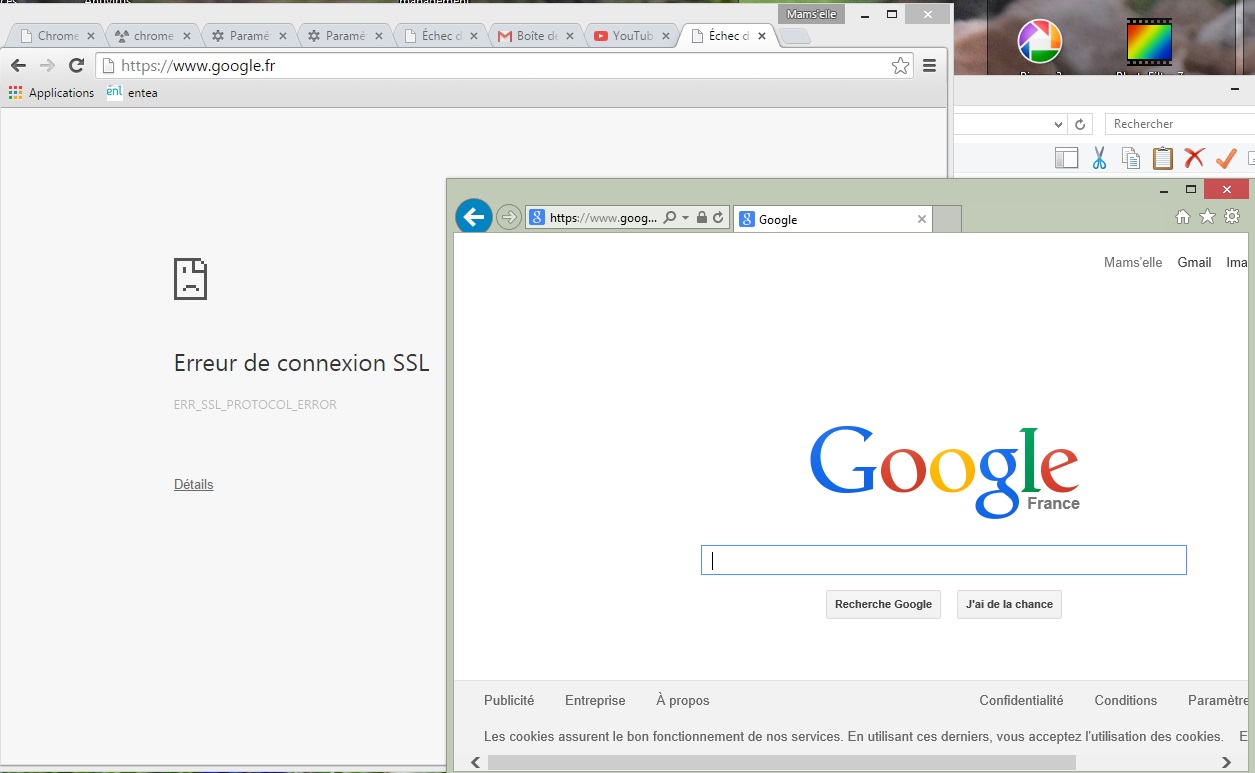Close the Gmail 'Boîte de' tab
The height and width of the screenshot is (773, 1255).
[570, 36]
